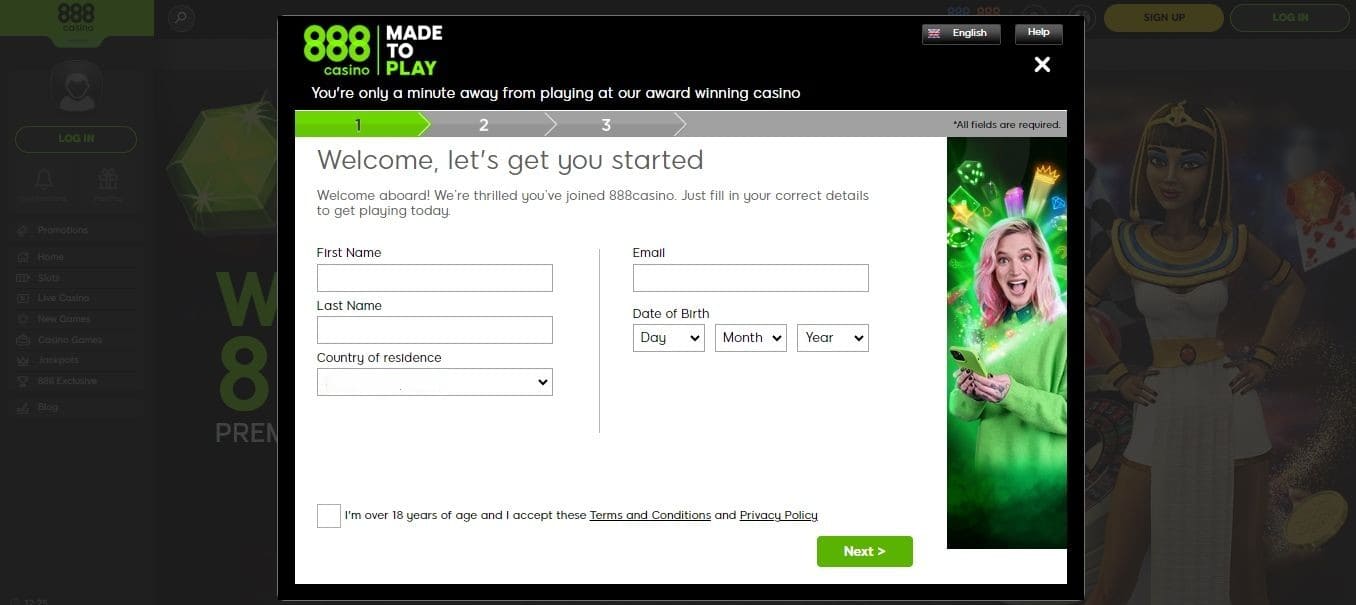Screen dimensions: 1356x605
Task: Go to step 3 of registration
Action: click(606, 125)
